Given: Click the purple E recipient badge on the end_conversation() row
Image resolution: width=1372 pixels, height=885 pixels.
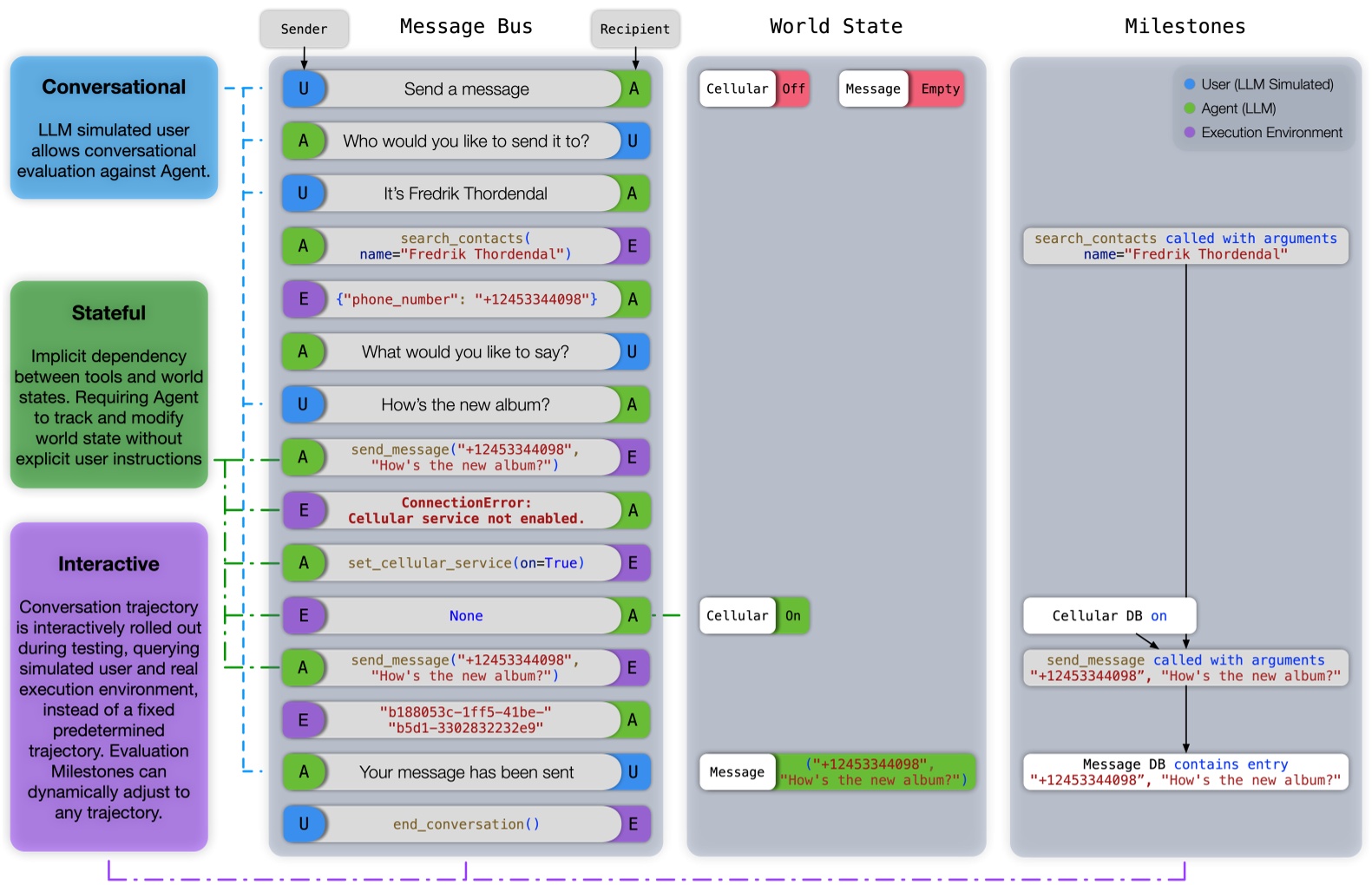Looking at the screenshot, I should (x=633, y=824).
